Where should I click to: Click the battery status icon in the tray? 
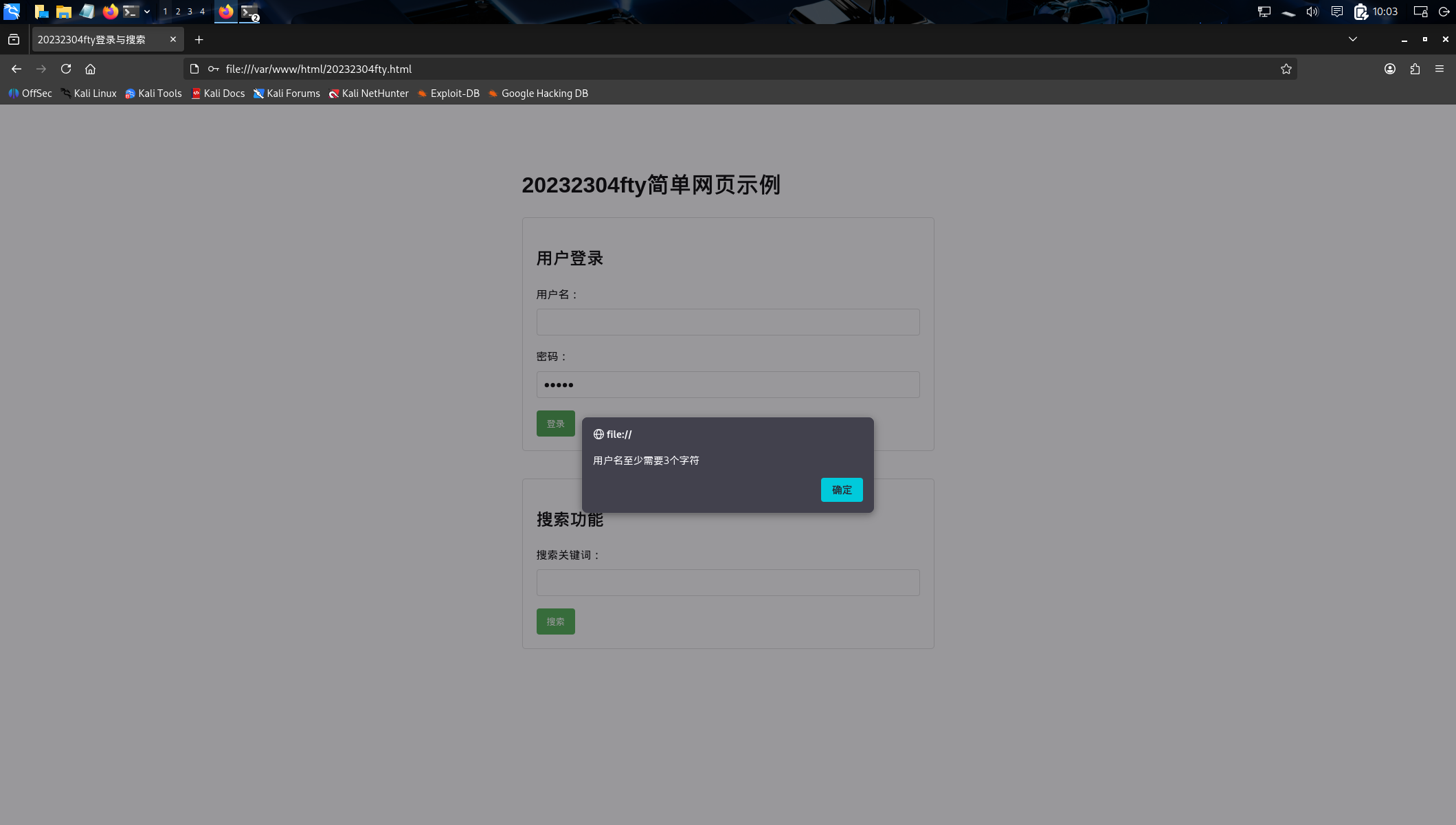click(x=1359, y=12)
